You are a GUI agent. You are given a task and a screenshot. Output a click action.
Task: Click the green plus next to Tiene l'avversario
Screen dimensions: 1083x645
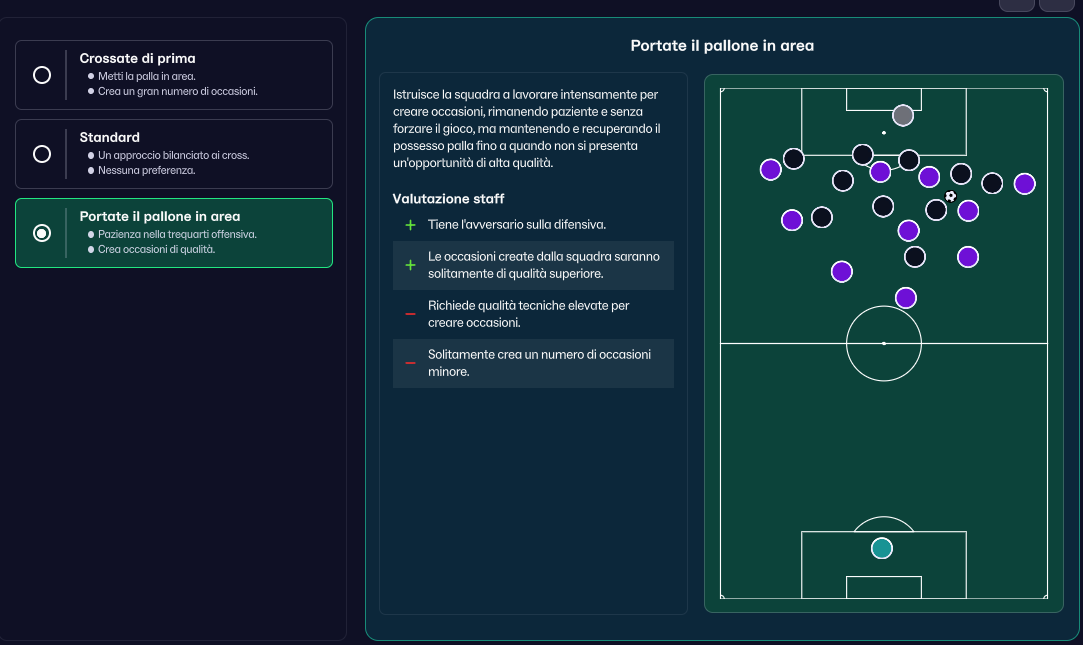coord(410,225)
